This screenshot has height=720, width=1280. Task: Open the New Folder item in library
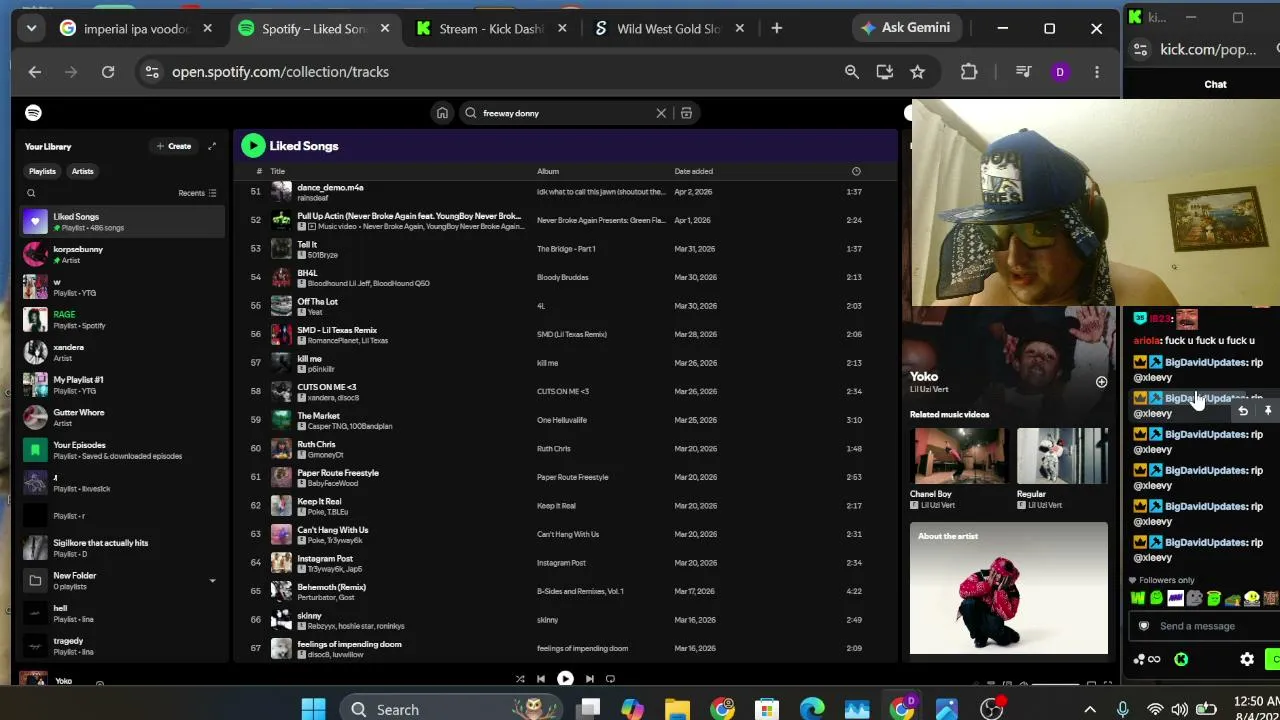[x=122, y=581]
